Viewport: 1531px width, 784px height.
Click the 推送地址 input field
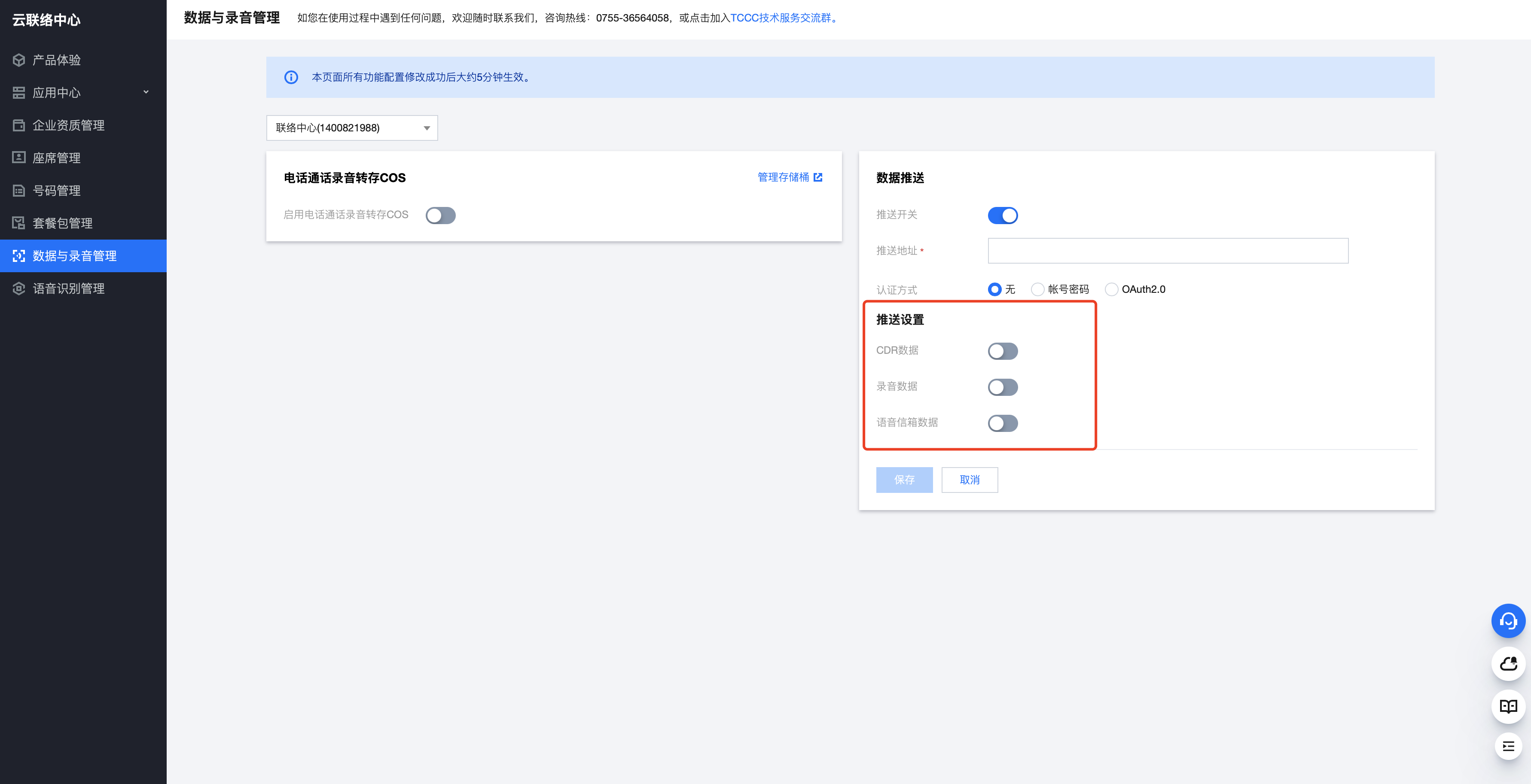1167,251
